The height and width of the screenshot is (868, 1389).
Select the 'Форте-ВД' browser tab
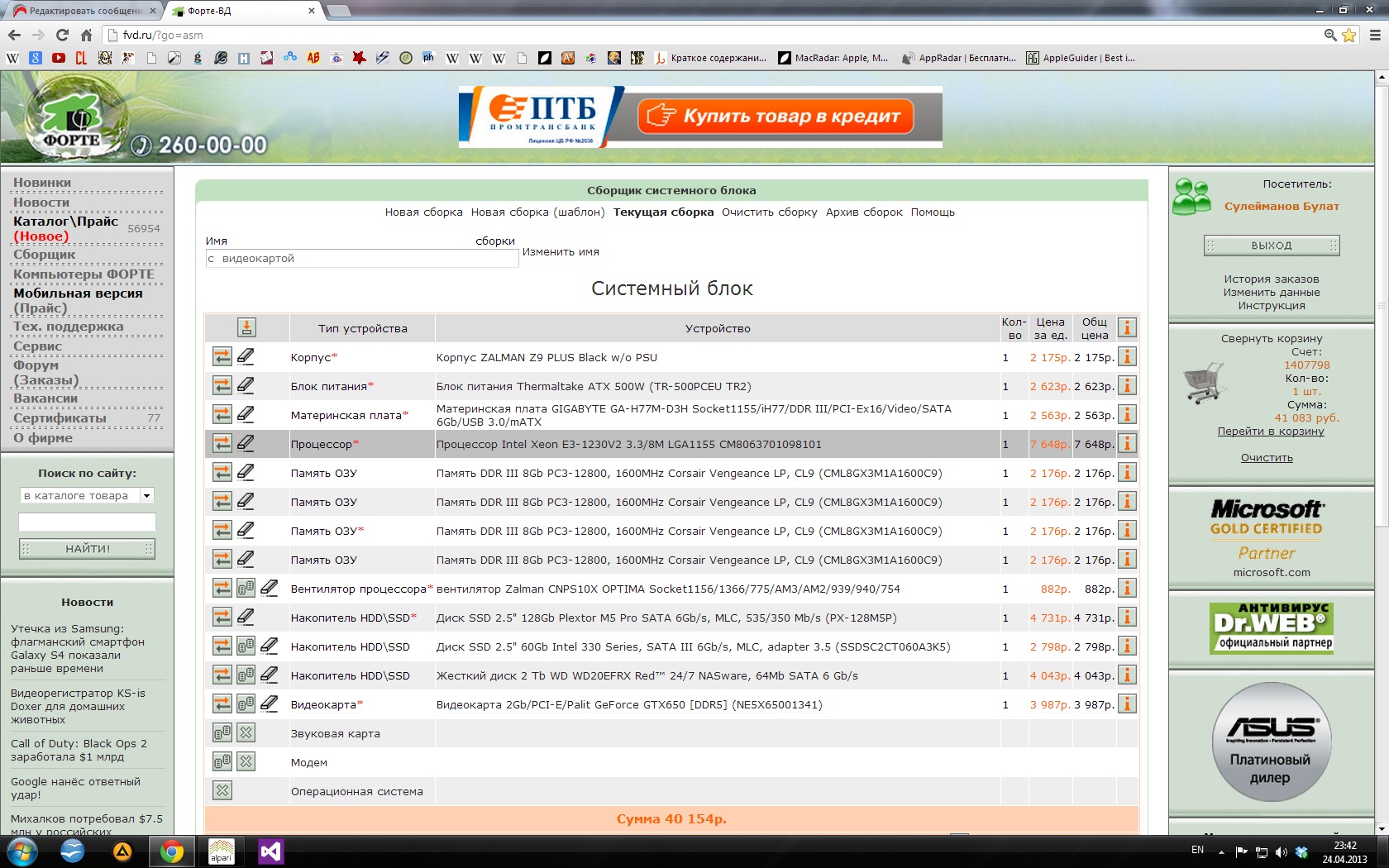click(243, 11)
